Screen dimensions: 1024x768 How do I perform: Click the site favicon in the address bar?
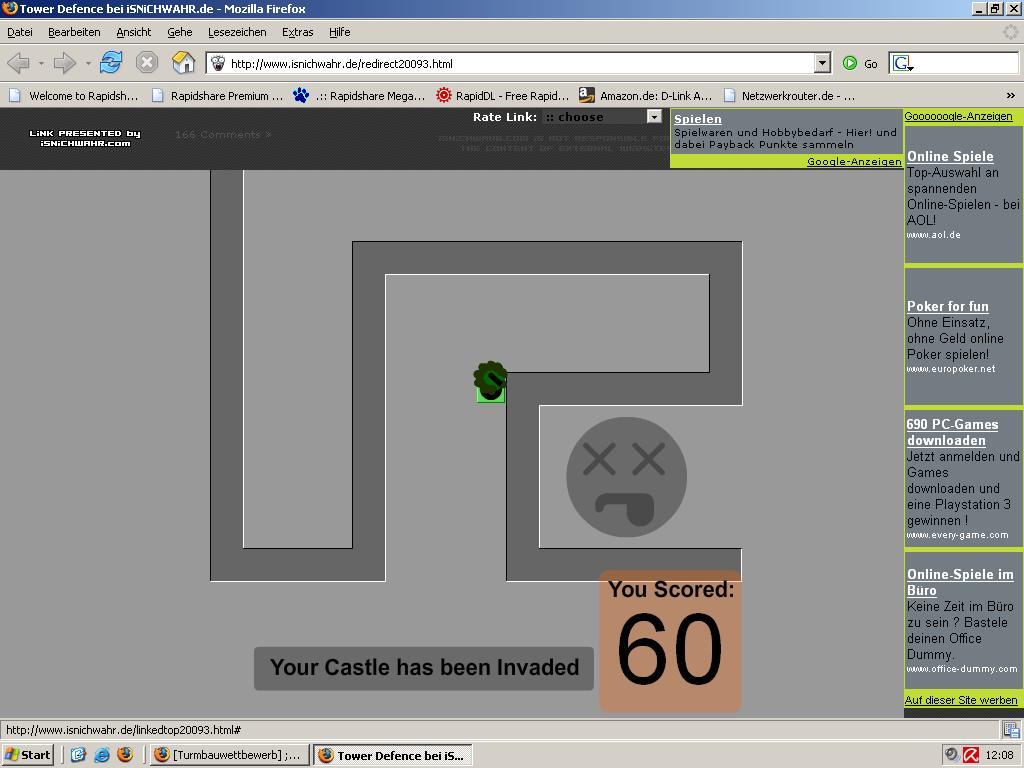(218, 63)
